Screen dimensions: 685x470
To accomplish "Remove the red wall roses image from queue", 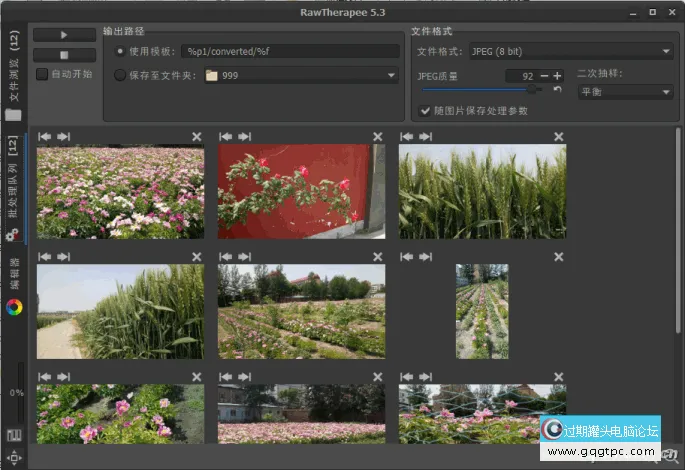I will [x=378, y=137].
